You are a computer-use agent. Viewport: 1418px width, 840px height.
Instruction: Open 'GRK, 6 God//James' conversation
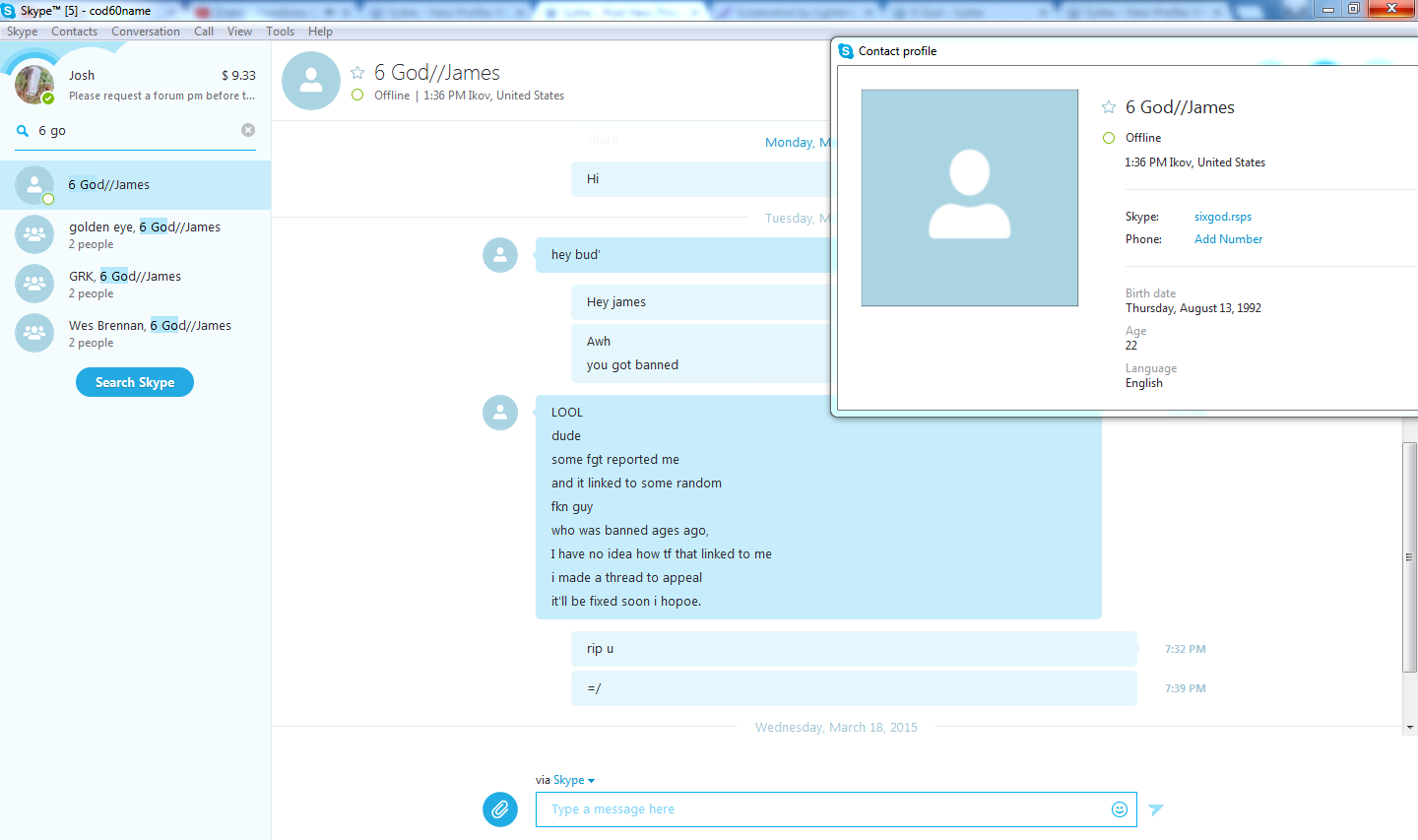pyautogui.click(x=135, y=284)
